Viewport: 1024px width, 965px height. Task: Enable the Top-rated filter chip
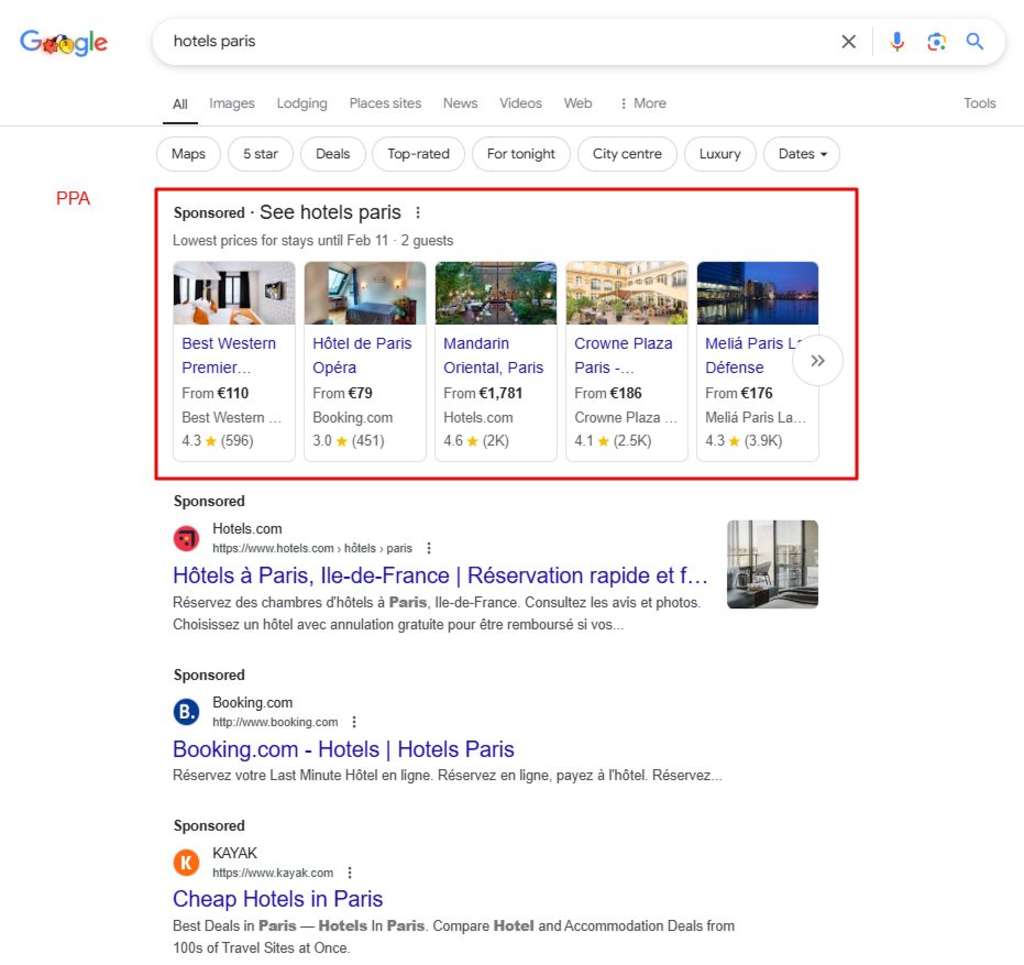coord(418,154)
